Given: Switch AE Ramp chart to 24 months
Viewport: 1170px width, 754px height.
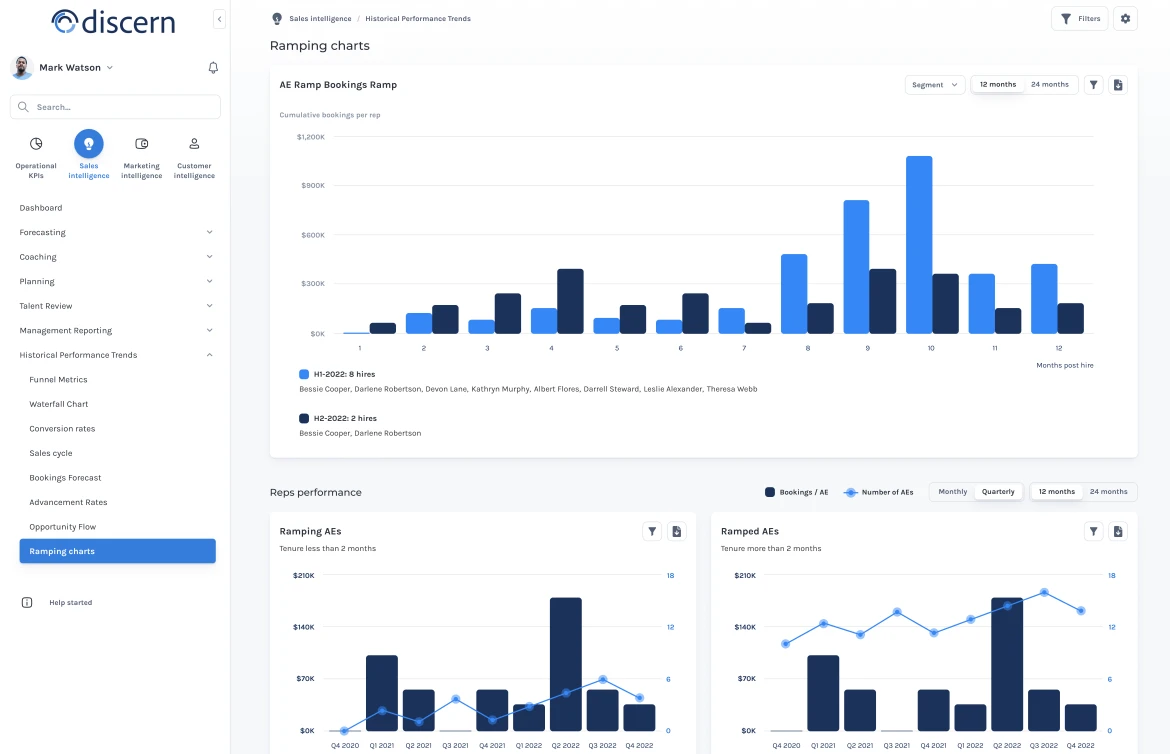Looking at the screenshot, I should pyautogui.click(x=1049, y=85).
